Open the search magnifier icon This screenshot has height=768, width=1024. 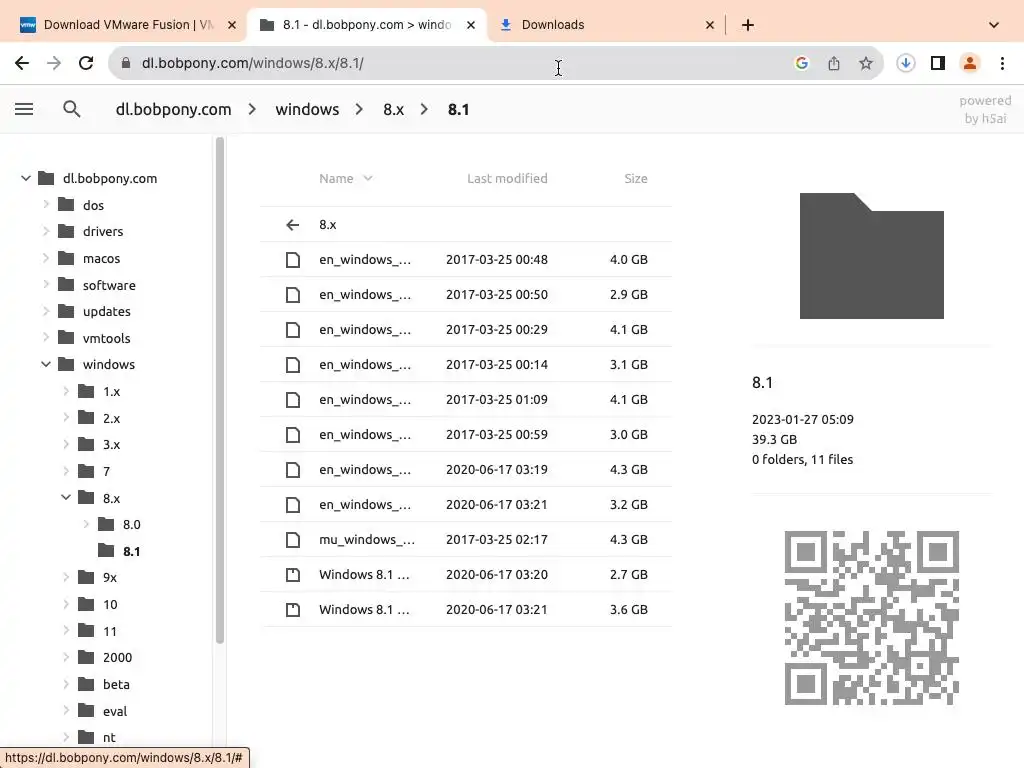[72, 109]
